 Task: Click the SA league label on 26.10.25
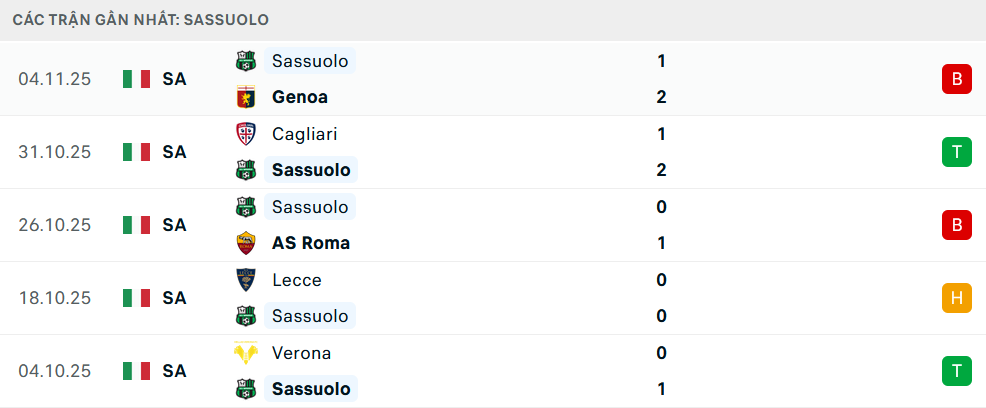(x=174, y=225)
